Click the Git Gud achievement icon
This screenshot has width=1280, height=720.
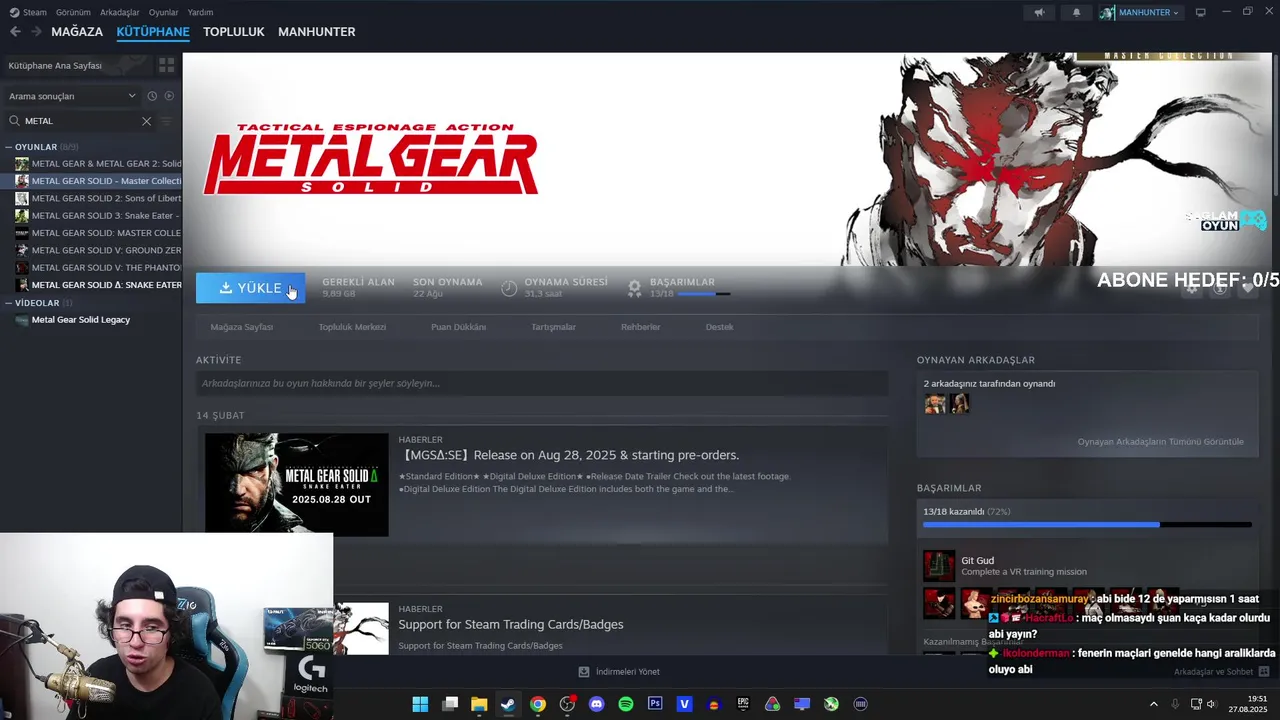pos(939,566)
